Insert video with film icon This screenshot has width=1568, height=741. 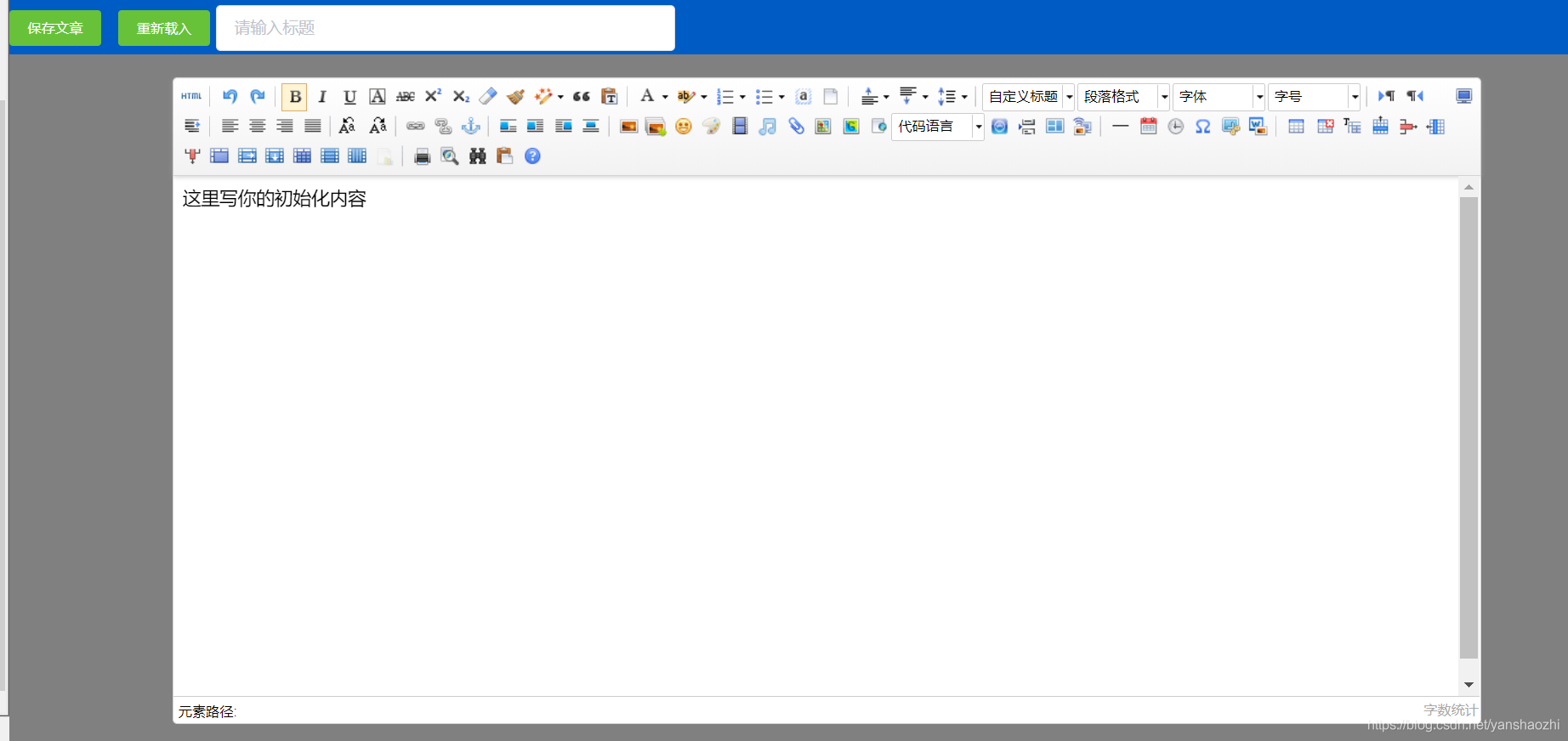coord(740,127)
